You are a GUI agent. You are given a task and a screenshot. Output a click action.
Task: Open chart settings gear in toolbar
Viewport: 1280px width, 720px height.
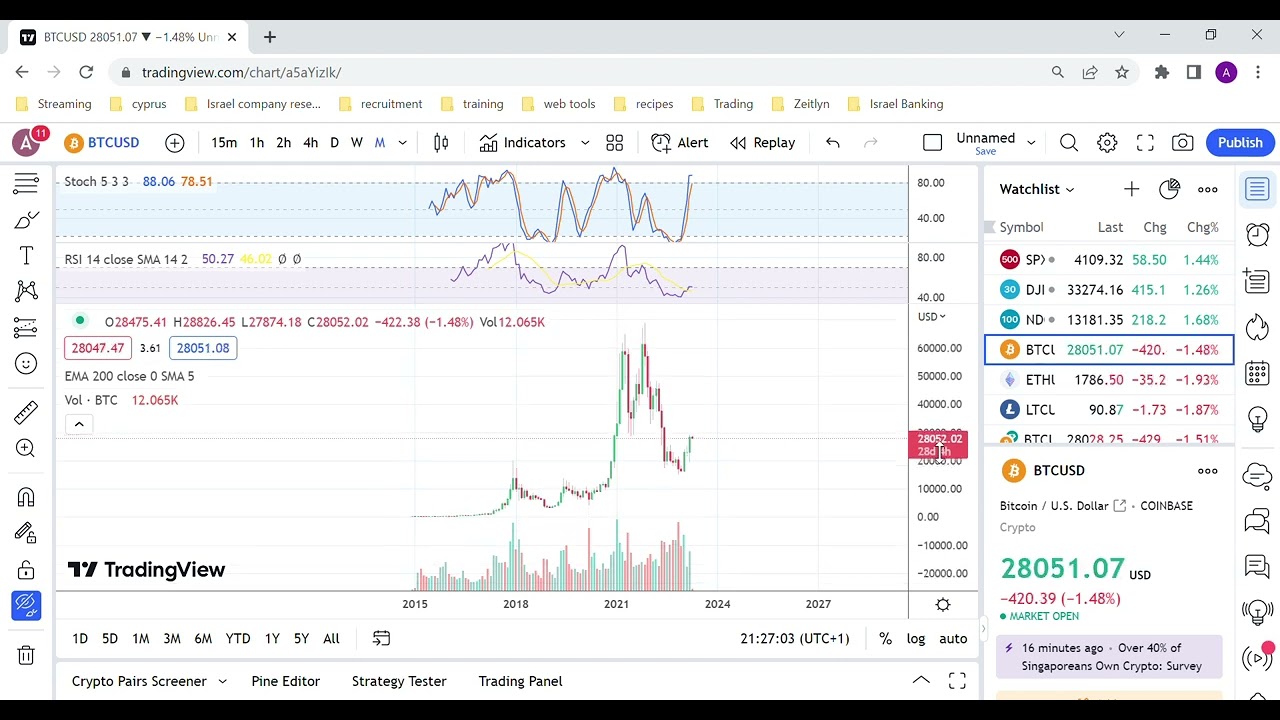1107,143
